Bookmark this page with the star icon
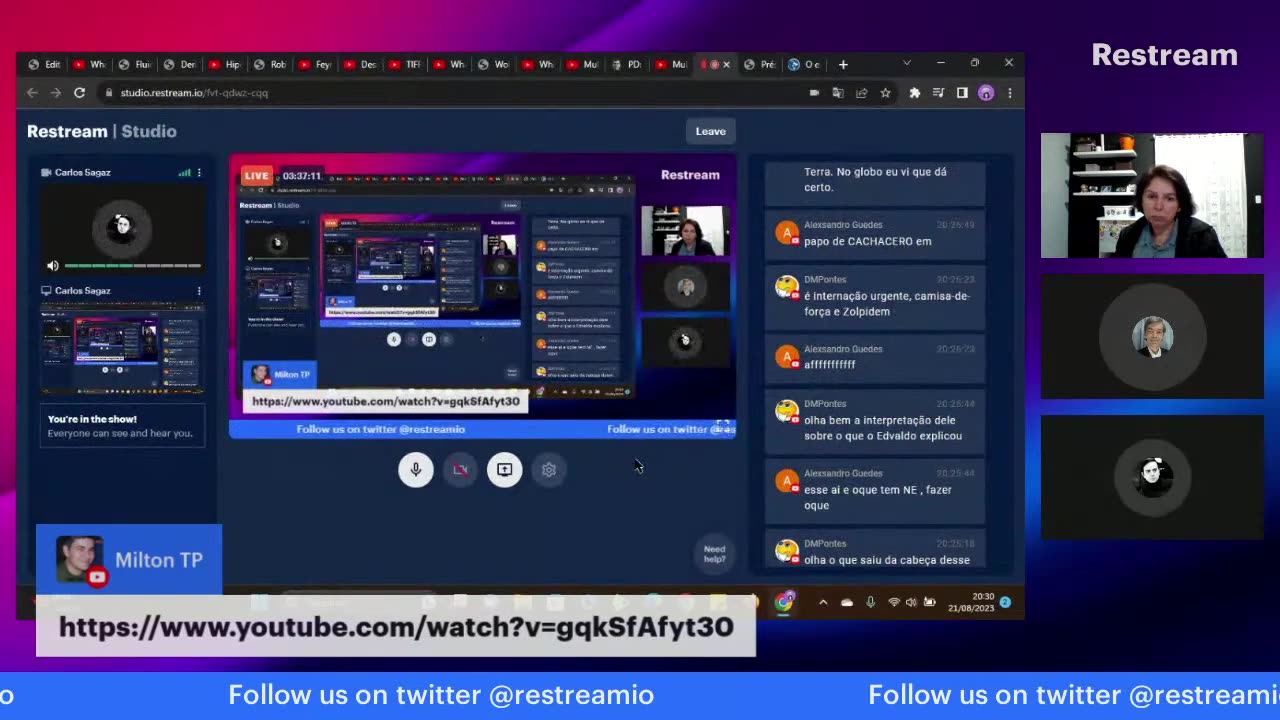Screen dimensions: 1280x720 point(885,93)
